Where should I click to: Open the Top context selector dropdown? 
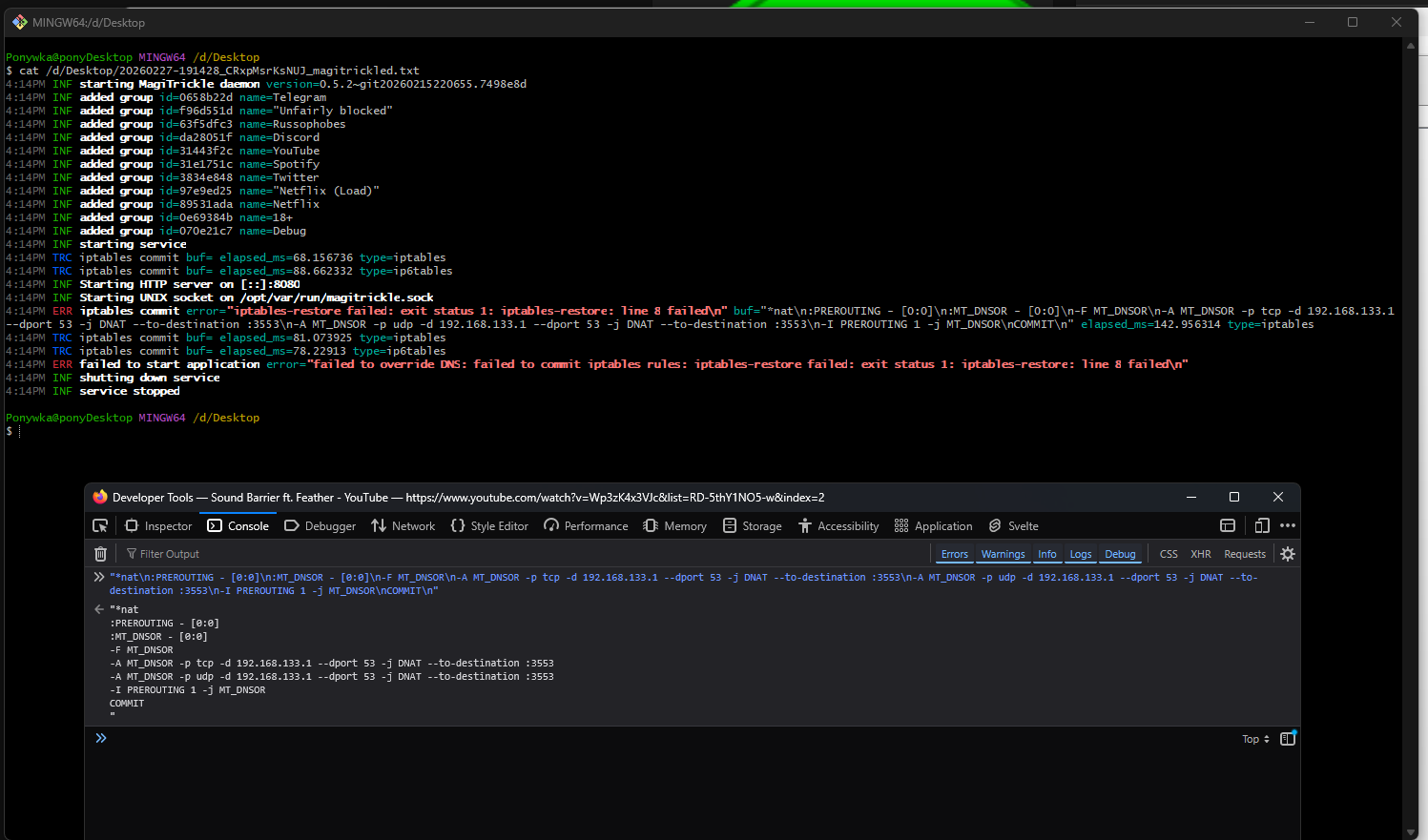point(1255,739)
